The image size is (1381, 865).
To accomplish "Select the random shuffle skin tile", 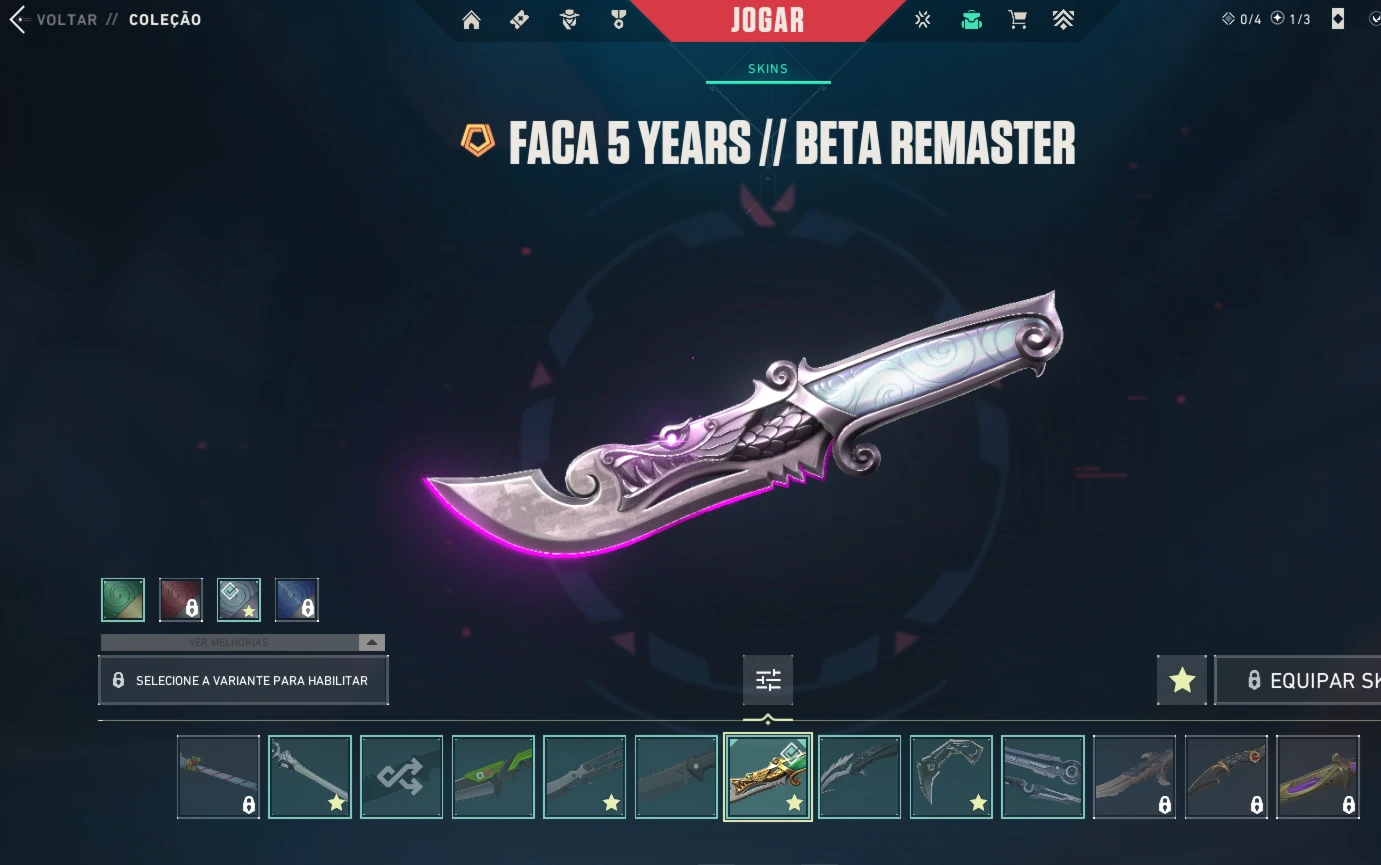I will pos(401,777).
